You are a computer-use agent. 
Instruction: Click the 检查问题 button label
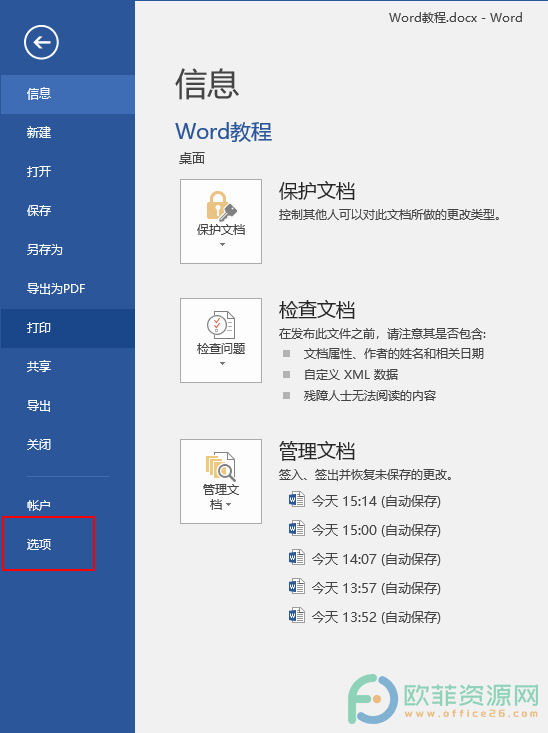[221, 349]
